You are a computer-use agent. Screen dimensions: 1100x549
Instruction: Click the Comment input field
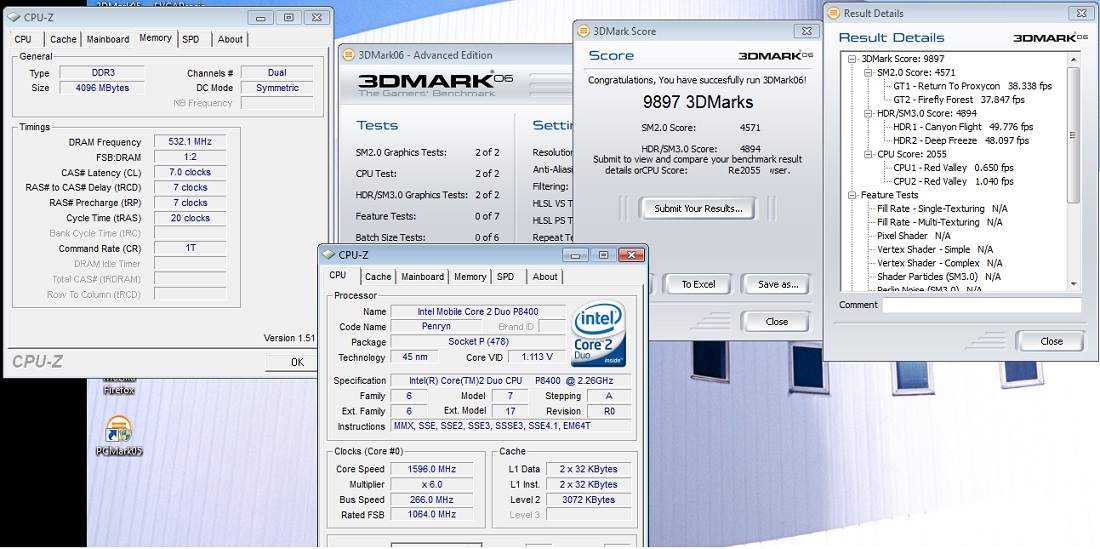(x=981, y=305)
